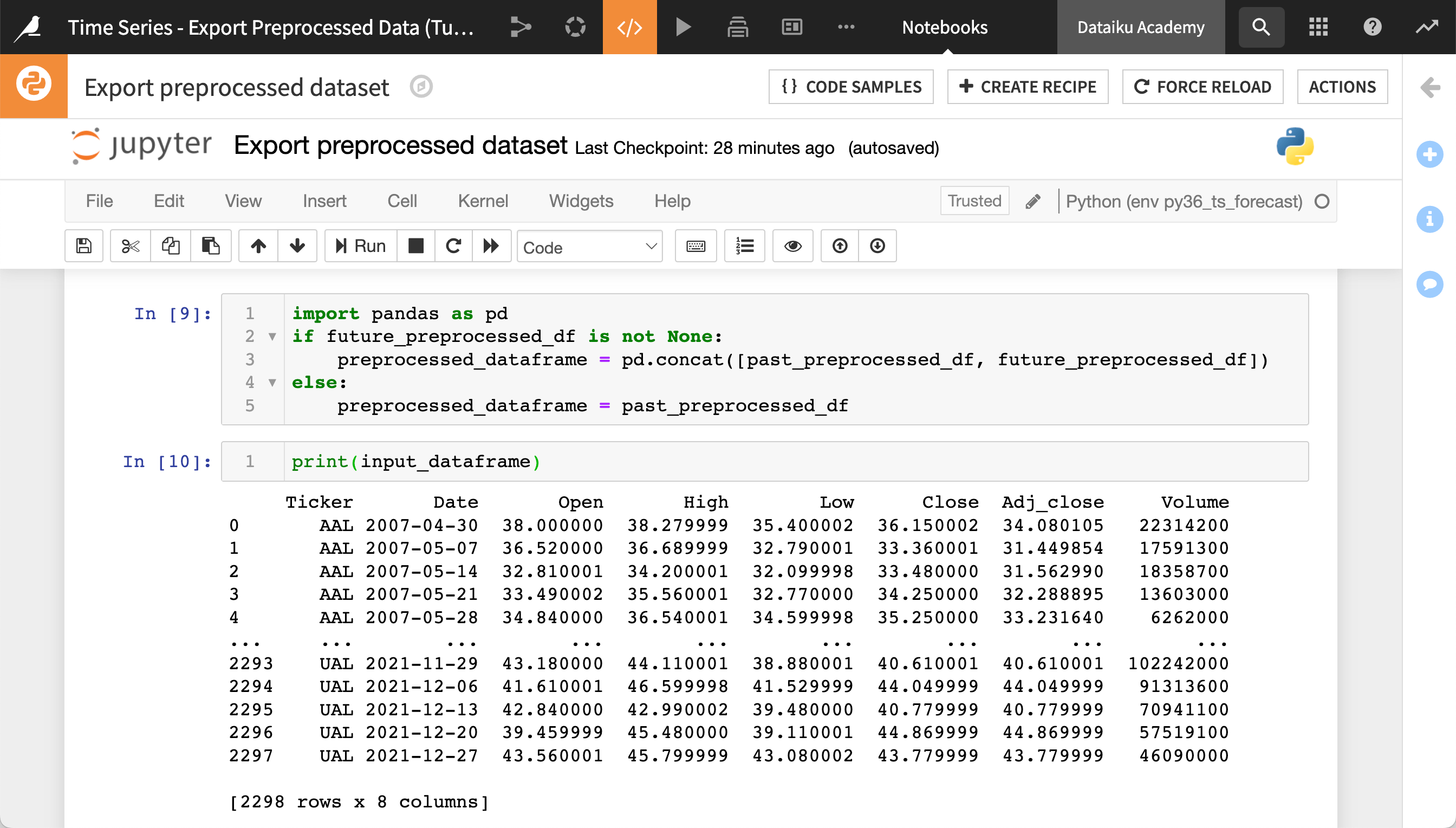This screenshot has height=828, width=1456.
Task: Restart the kernel
Action: click(453, 245)
